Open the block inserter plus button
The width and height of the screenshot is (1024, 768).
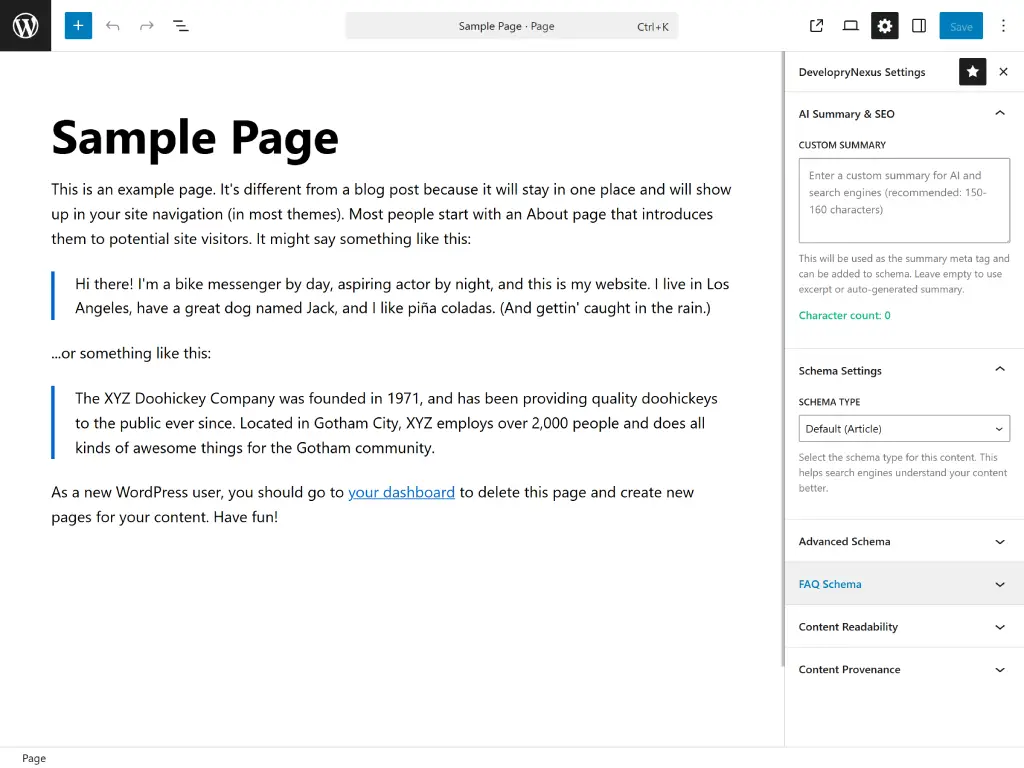(78, 26)
